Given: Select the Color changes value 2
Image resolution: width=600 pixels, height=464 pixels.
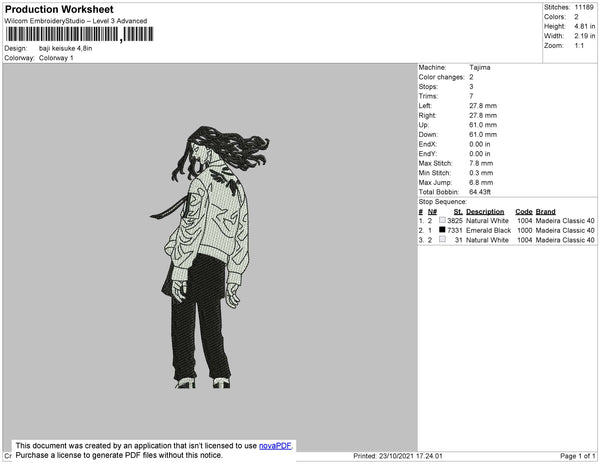Looking at the screenshot, I should (x=471, y=77).
